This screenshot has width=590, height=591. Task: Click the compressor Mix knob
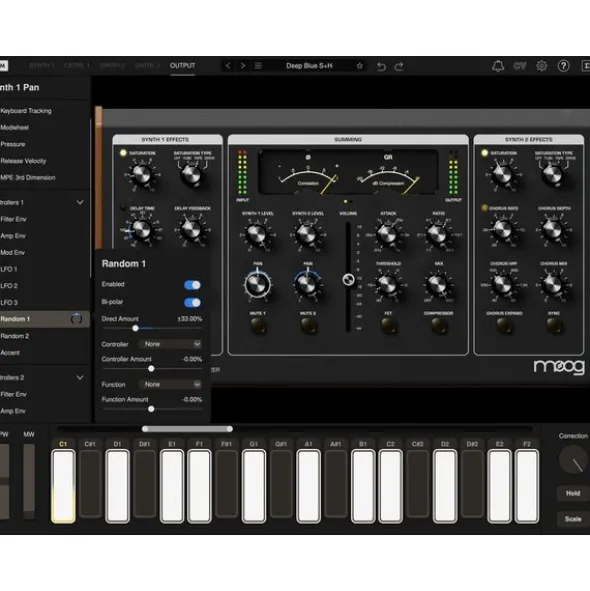(x=438, y=285)
